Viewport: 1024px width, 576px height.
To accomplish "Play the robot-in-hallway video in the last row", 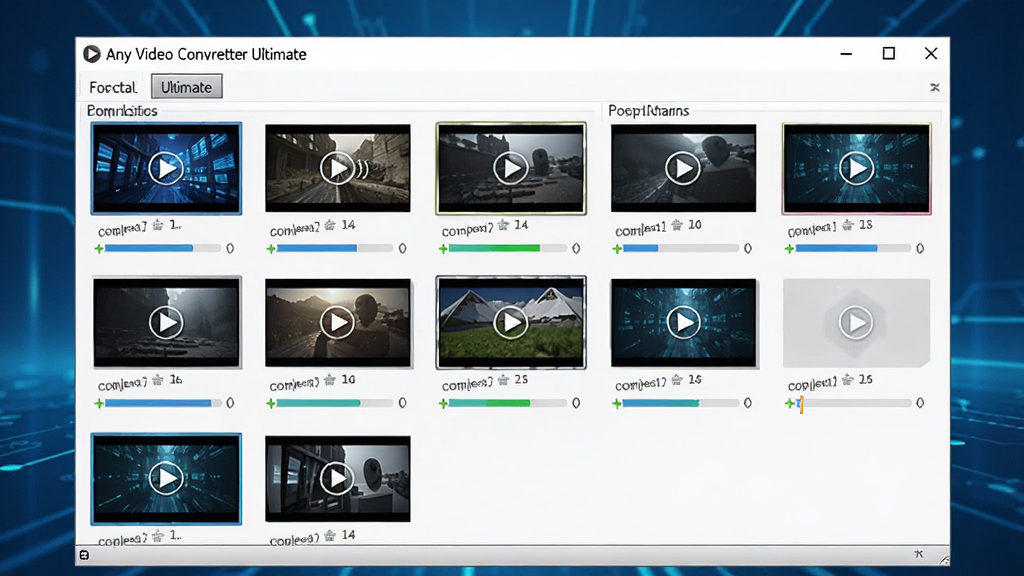I will point(338,479).
